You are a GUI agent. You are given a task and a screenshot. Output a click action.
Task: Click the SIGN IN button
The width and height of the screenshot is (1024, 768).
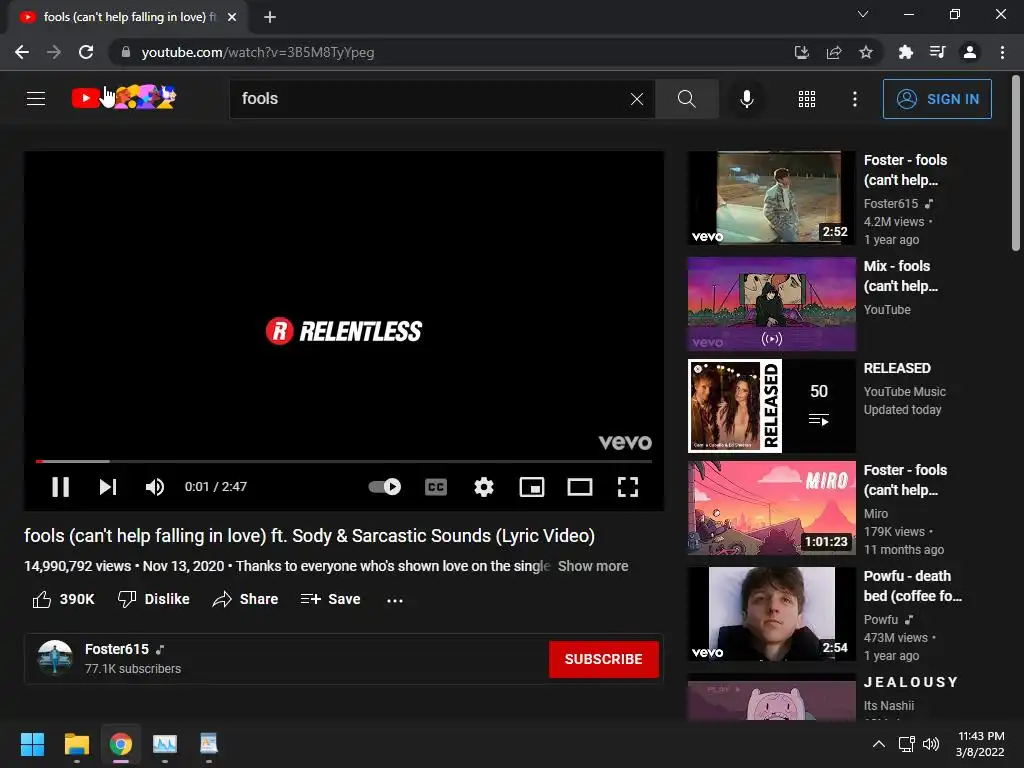(x=937, y=99)
